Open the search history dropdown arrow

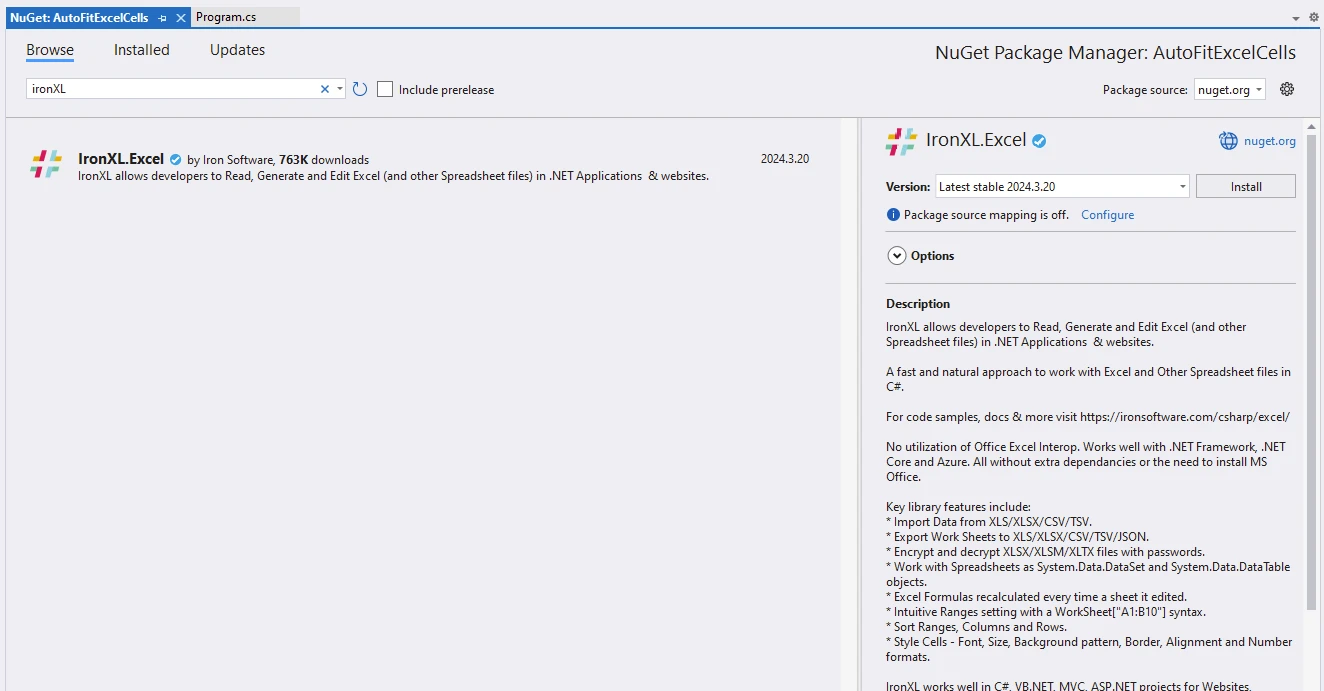tap(340, 89)
